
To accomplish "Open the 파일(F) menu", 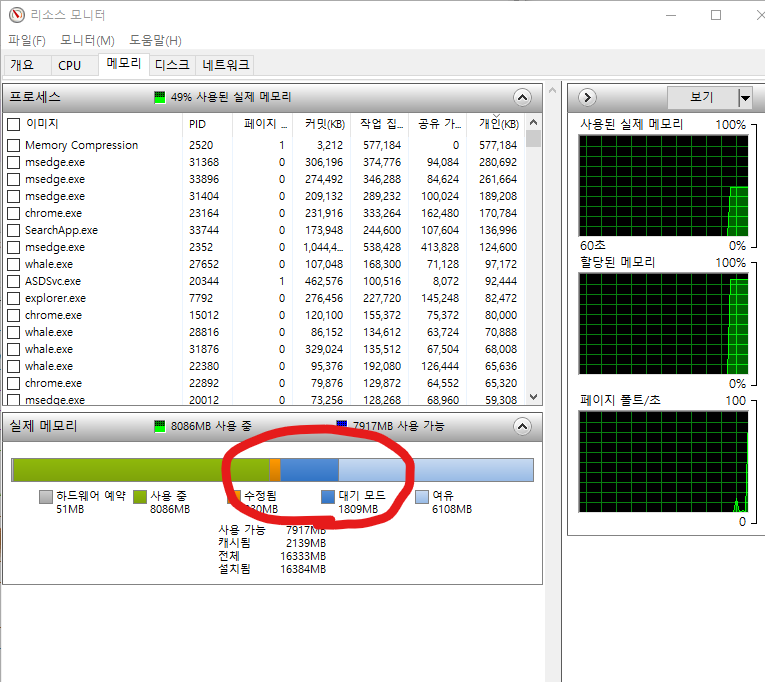I will pos(27,40).
